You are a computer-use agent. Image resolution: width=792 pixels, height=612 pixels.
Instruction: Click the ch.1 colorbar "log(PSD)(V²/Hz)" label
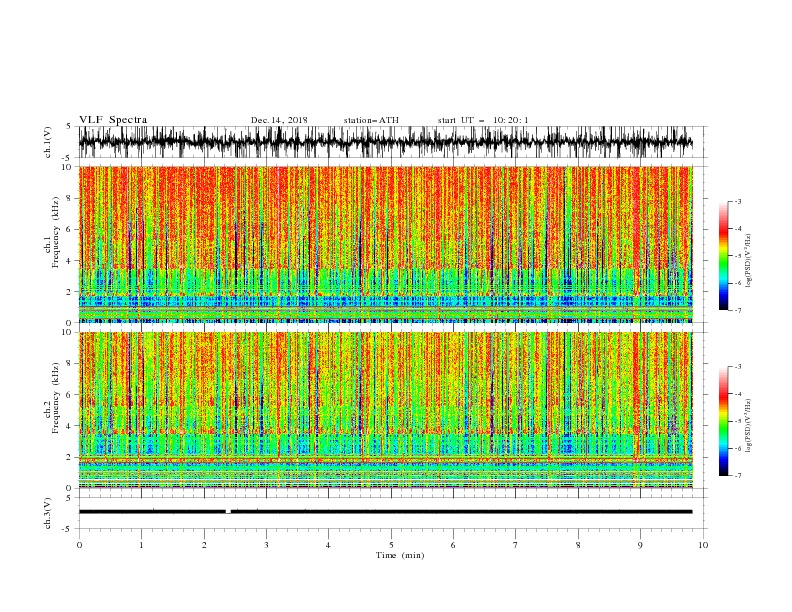(x=749, y=261)
